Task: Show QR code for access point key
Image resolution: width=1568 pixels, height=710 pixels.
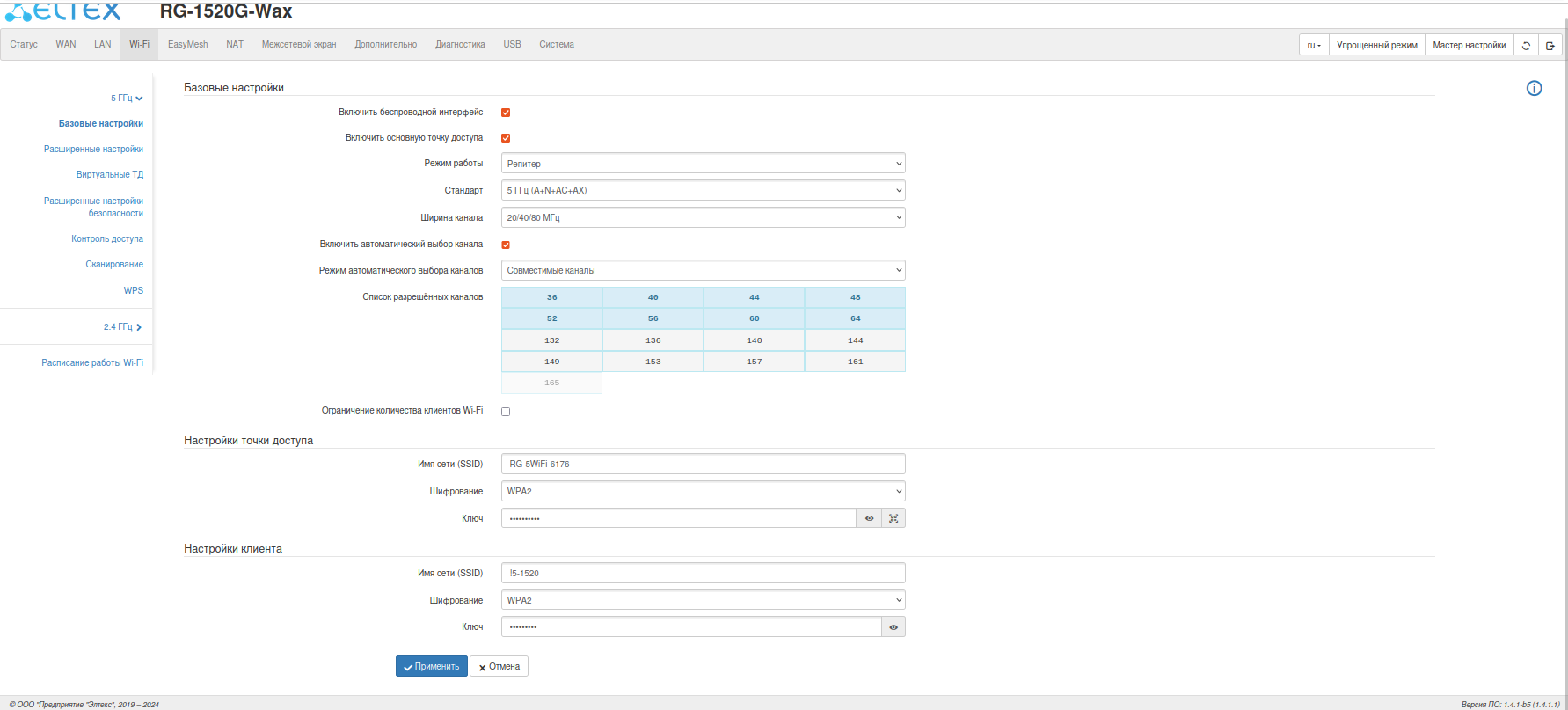Action: 893,518
